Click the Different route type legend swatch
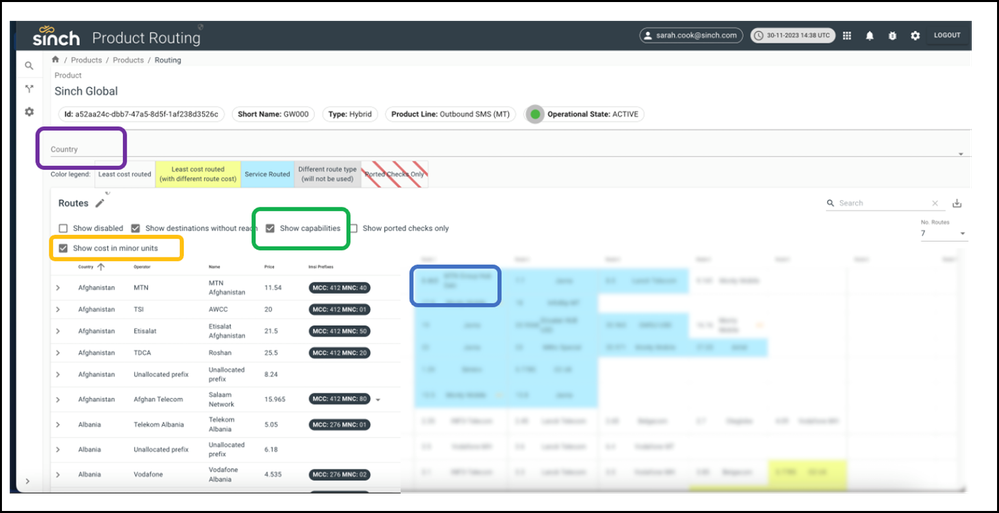The height and width of the screenshot is (513, 999). click(x=328, y=174)
